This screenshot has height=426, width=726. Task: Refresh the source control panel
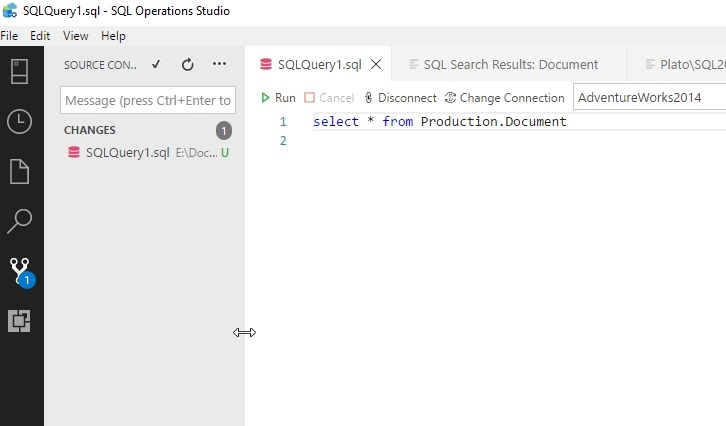[188, 65]
